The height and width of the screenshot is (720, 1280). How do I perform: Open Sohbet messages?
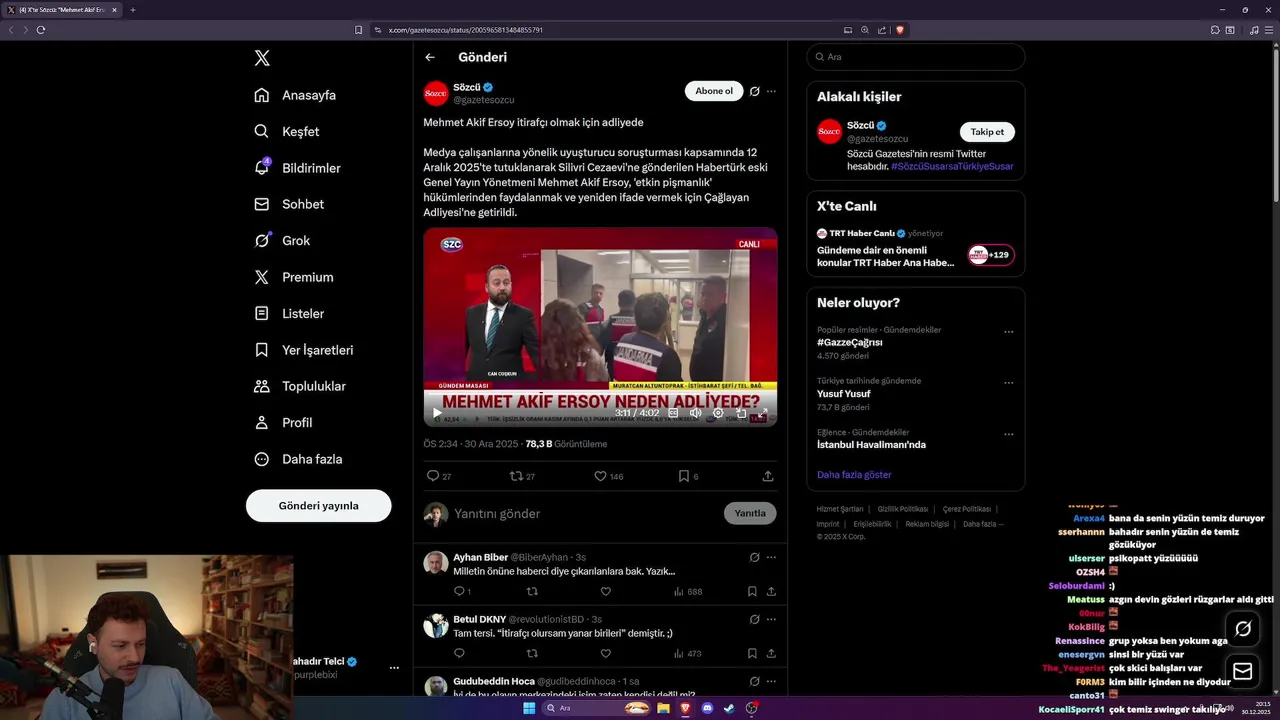click(289, 204)
